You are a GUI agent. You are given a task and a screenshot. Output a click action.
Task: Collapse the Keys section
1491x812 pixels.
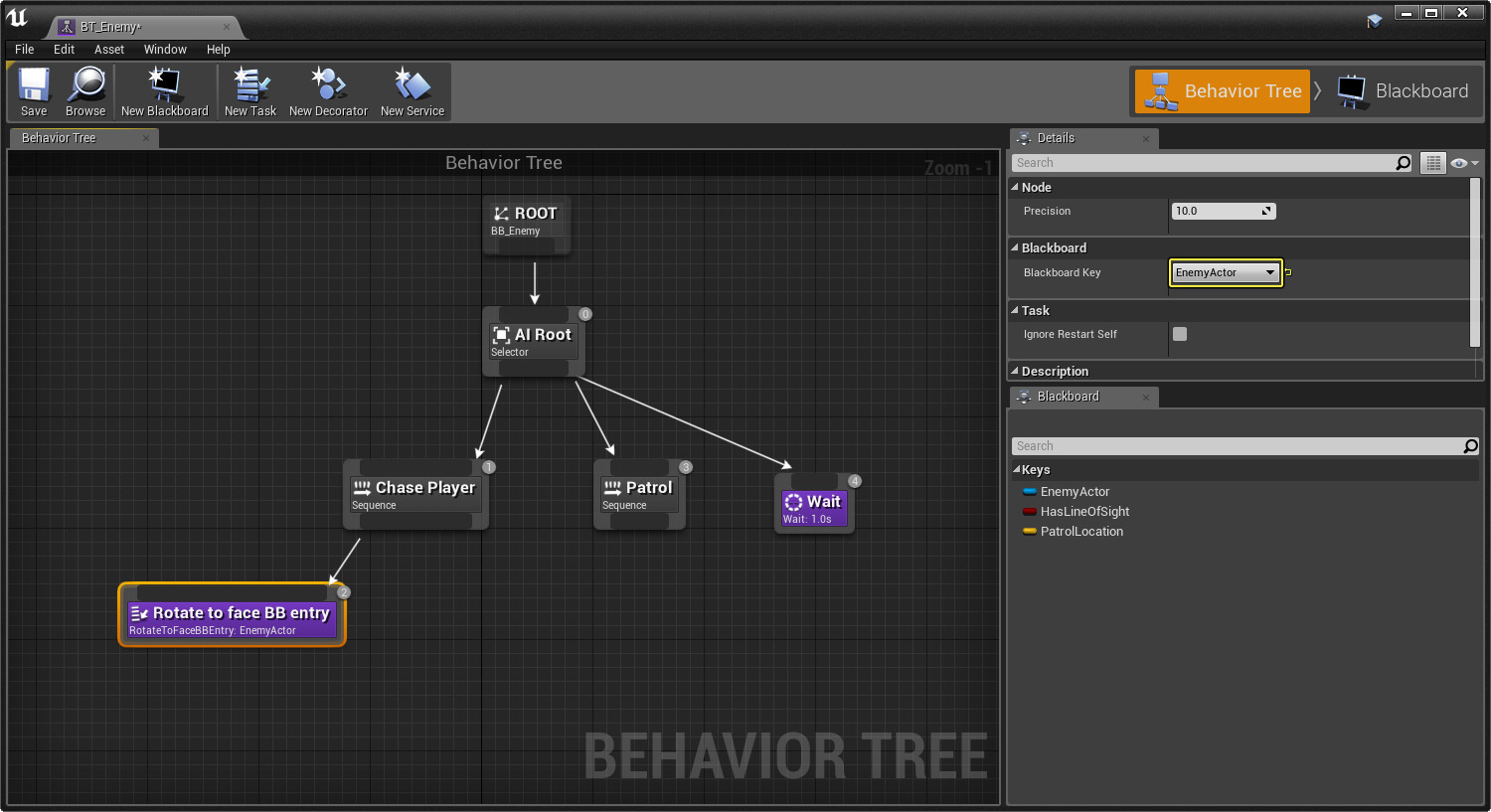(x=1017, y=470)
